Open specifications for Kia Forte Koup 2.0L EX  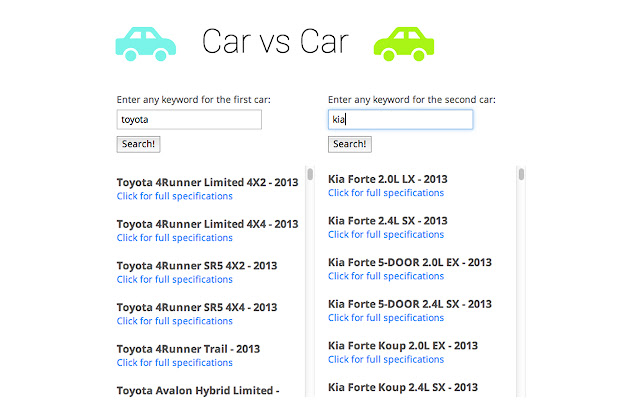coord(386,360)
